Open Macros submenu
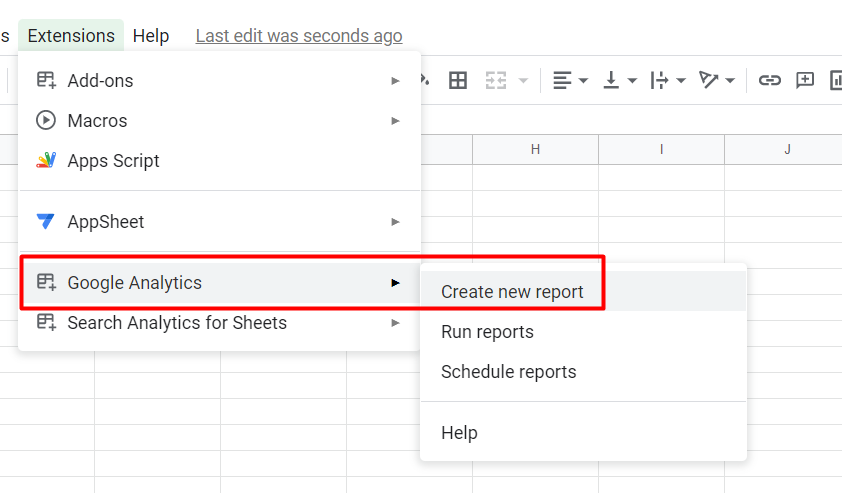The height and width of the screenshot is (493, 842). coord(219,120)
